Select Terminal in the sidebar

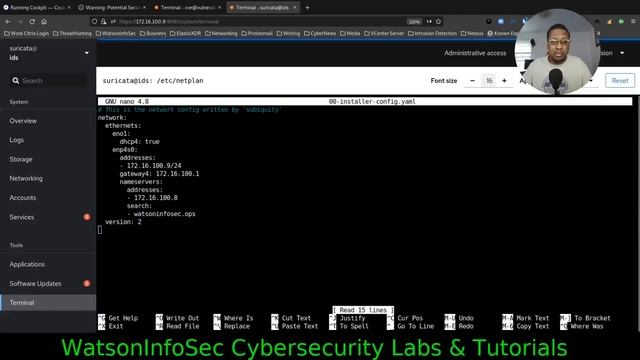tap(48, 302)
